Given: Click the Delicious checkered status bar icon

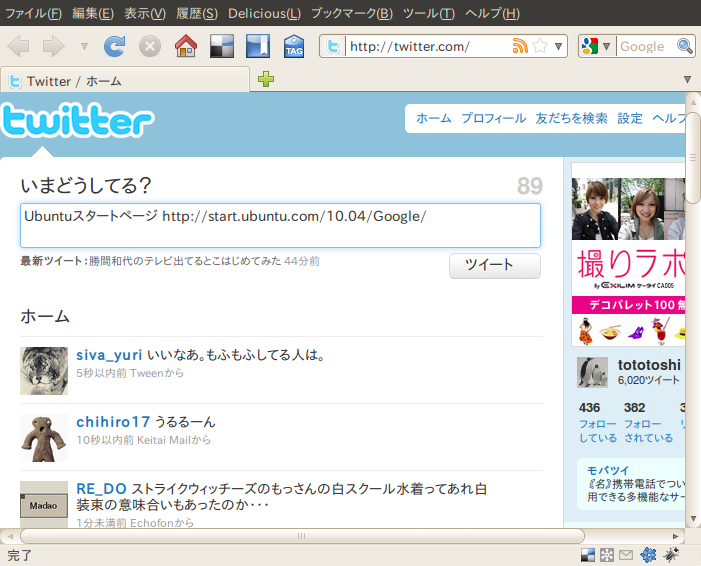Looking at the screenshot, I should point(588,555).
